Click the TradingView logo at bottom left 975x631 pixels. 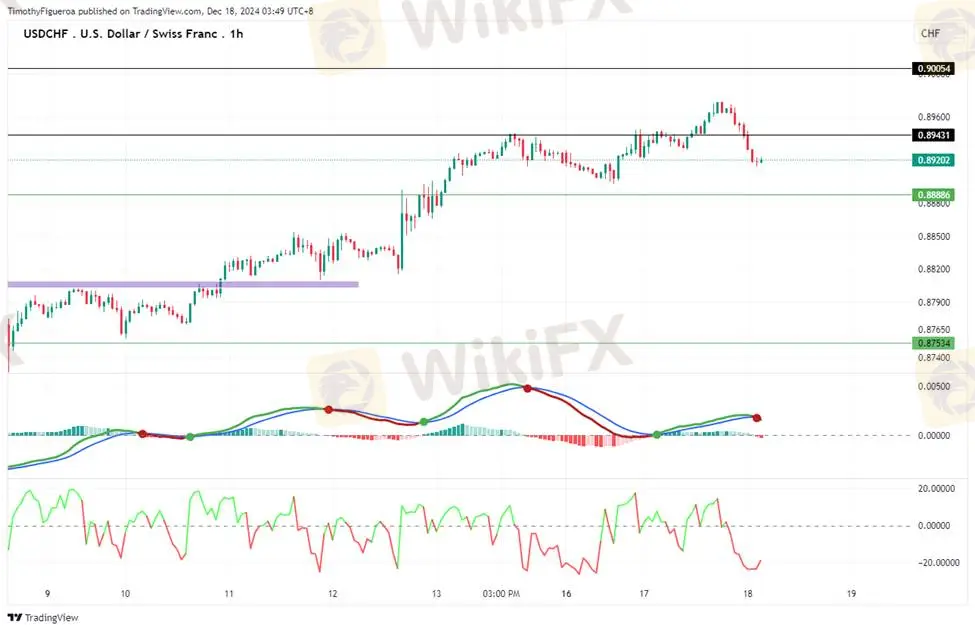coord(43,617)
